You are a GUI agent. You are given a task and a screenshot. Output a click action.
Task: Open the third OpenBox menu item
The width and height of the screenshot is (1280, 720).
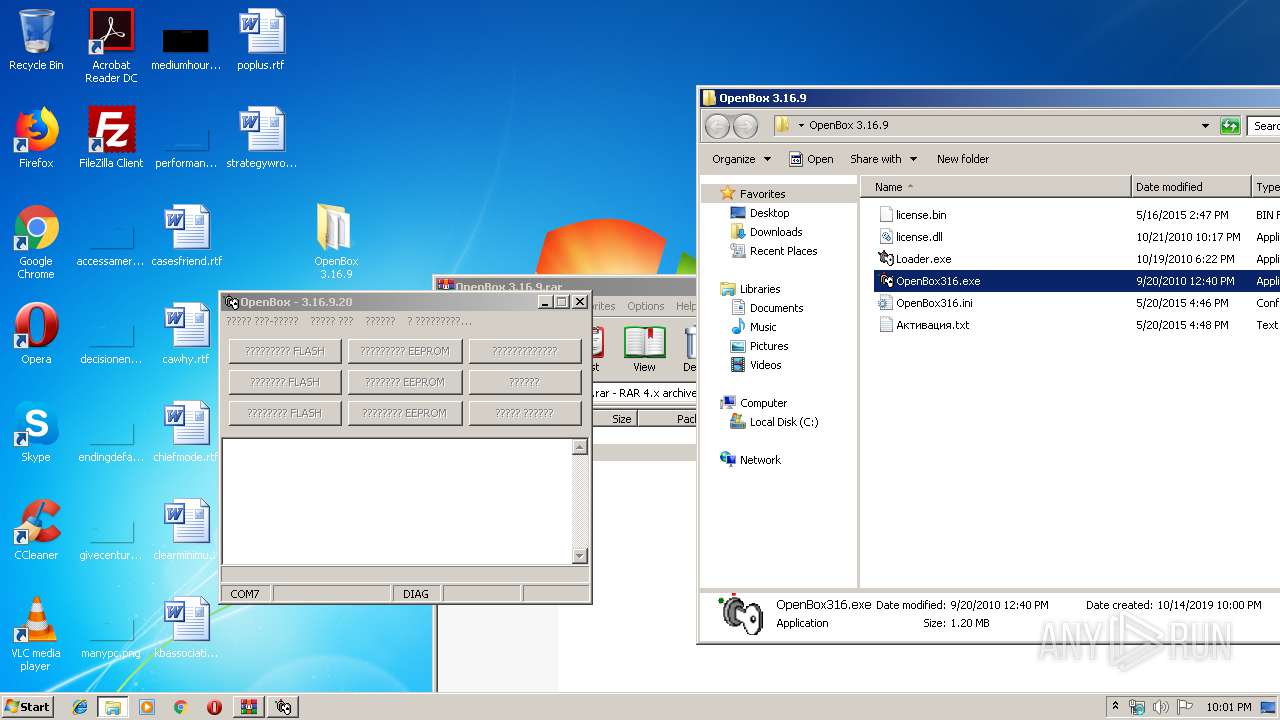click(x=380, y=321)
